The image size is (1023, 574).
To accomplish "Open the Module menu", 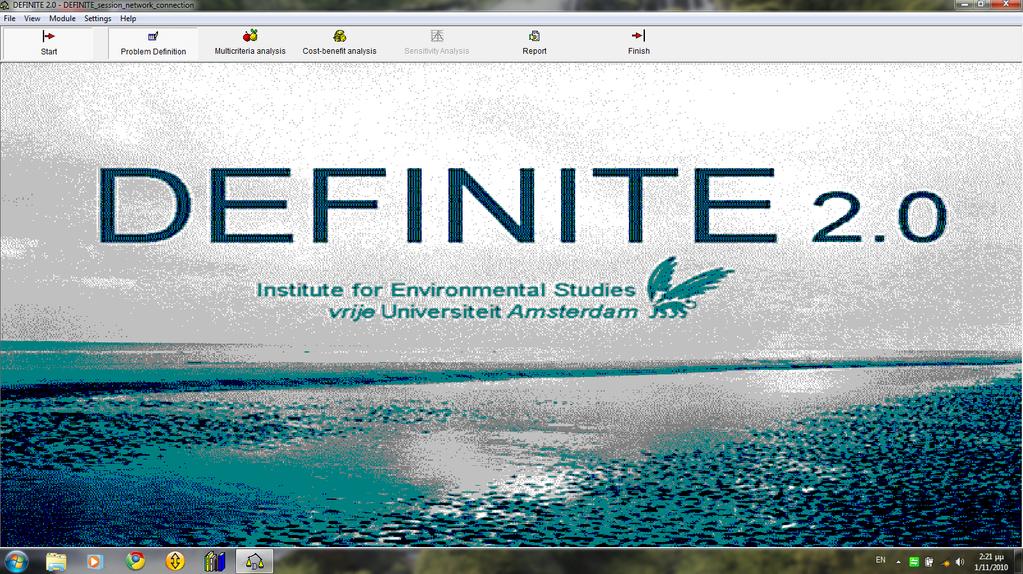I will [x=62, y=18].
